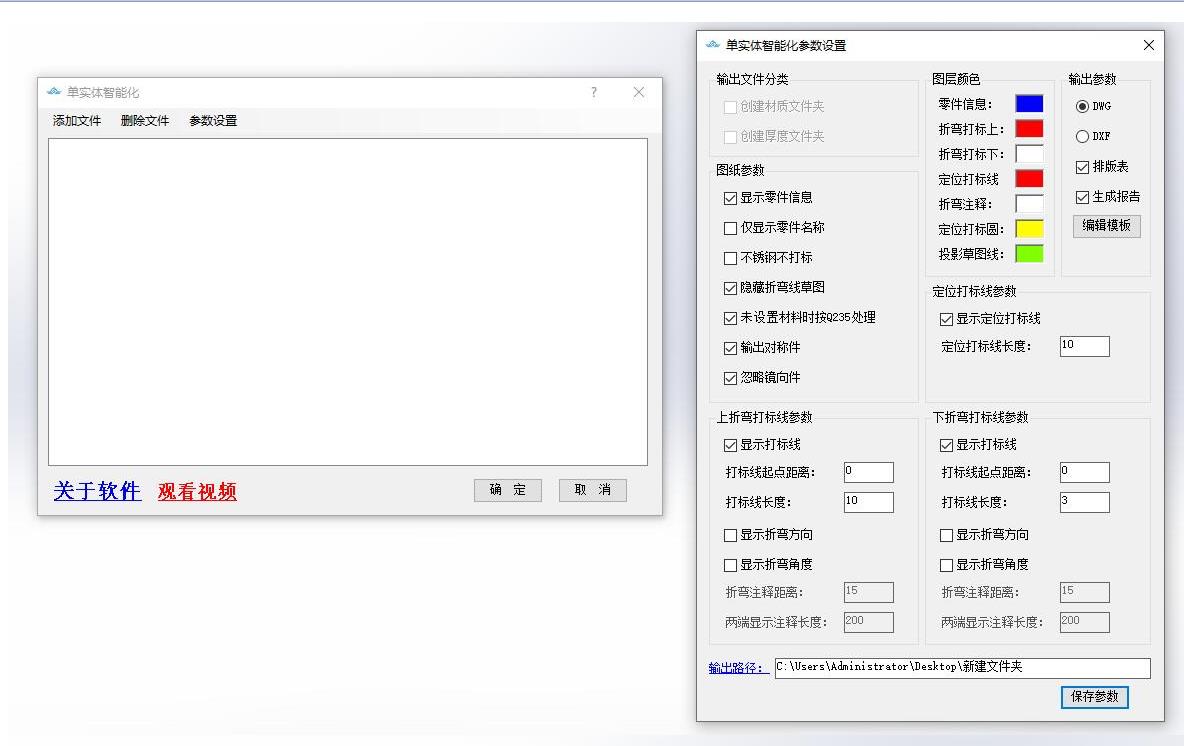Click the 输出路径 text field
1184x746 pixels.
tap(962, 667)
